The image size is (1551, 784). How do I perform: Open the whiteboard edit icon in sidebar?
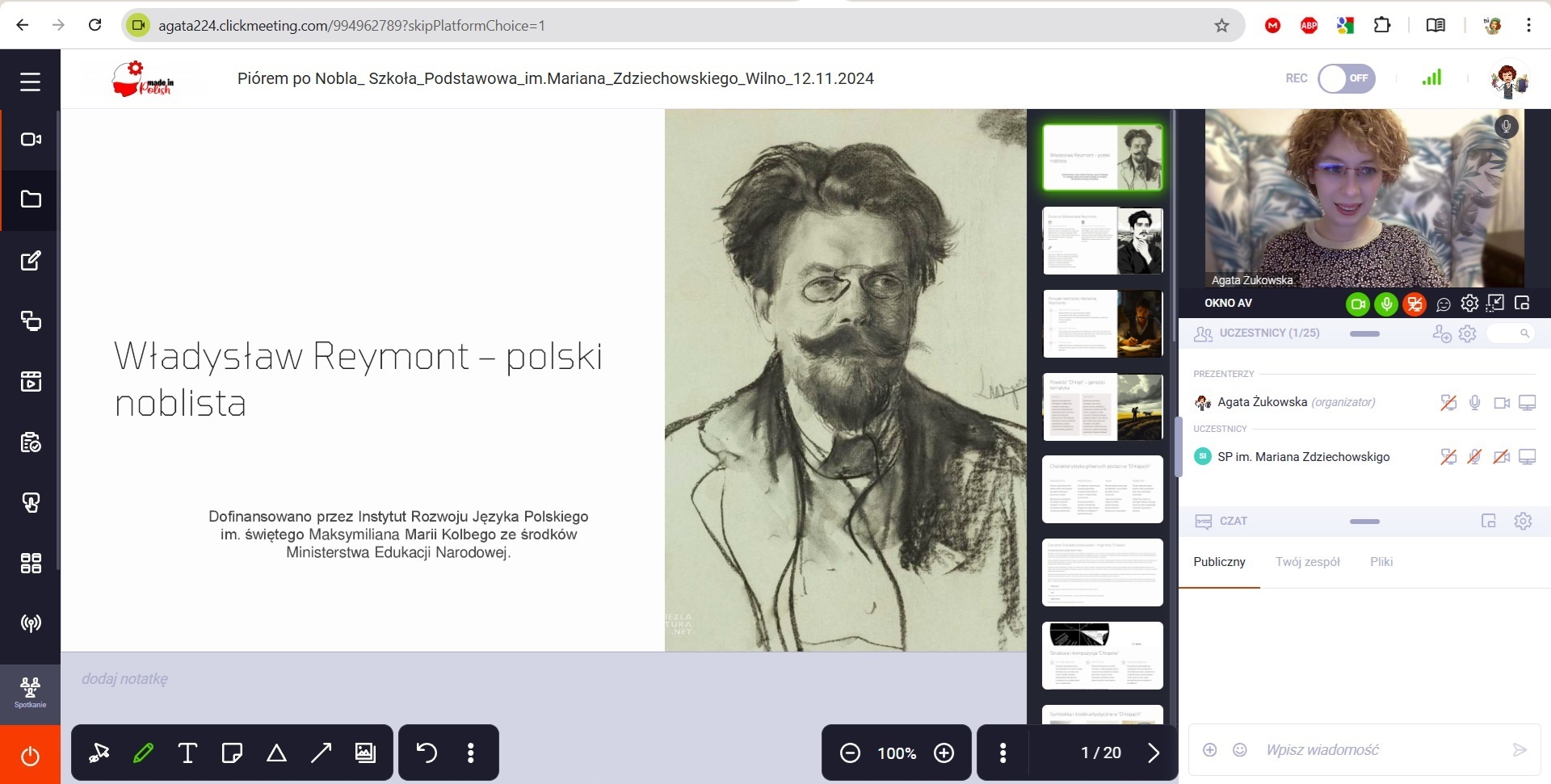[30, 261]
